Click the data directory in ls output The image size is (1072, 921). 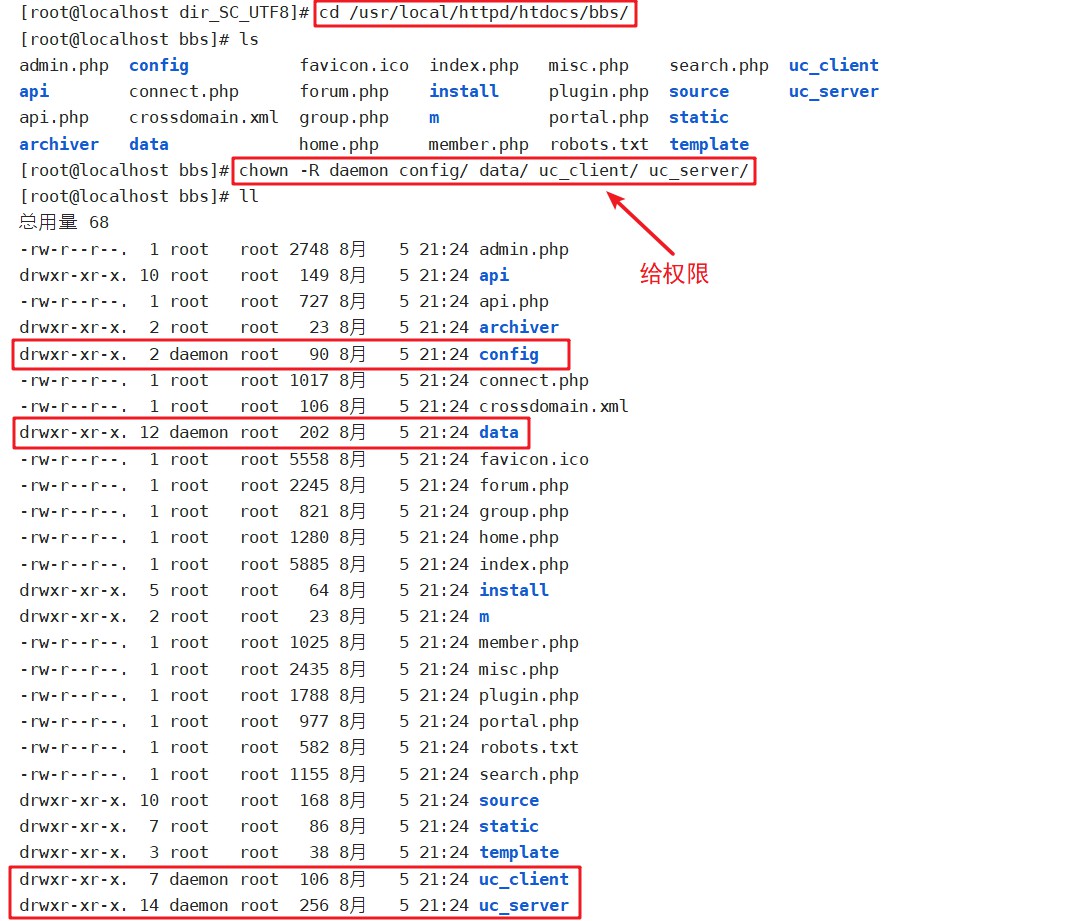149,144
